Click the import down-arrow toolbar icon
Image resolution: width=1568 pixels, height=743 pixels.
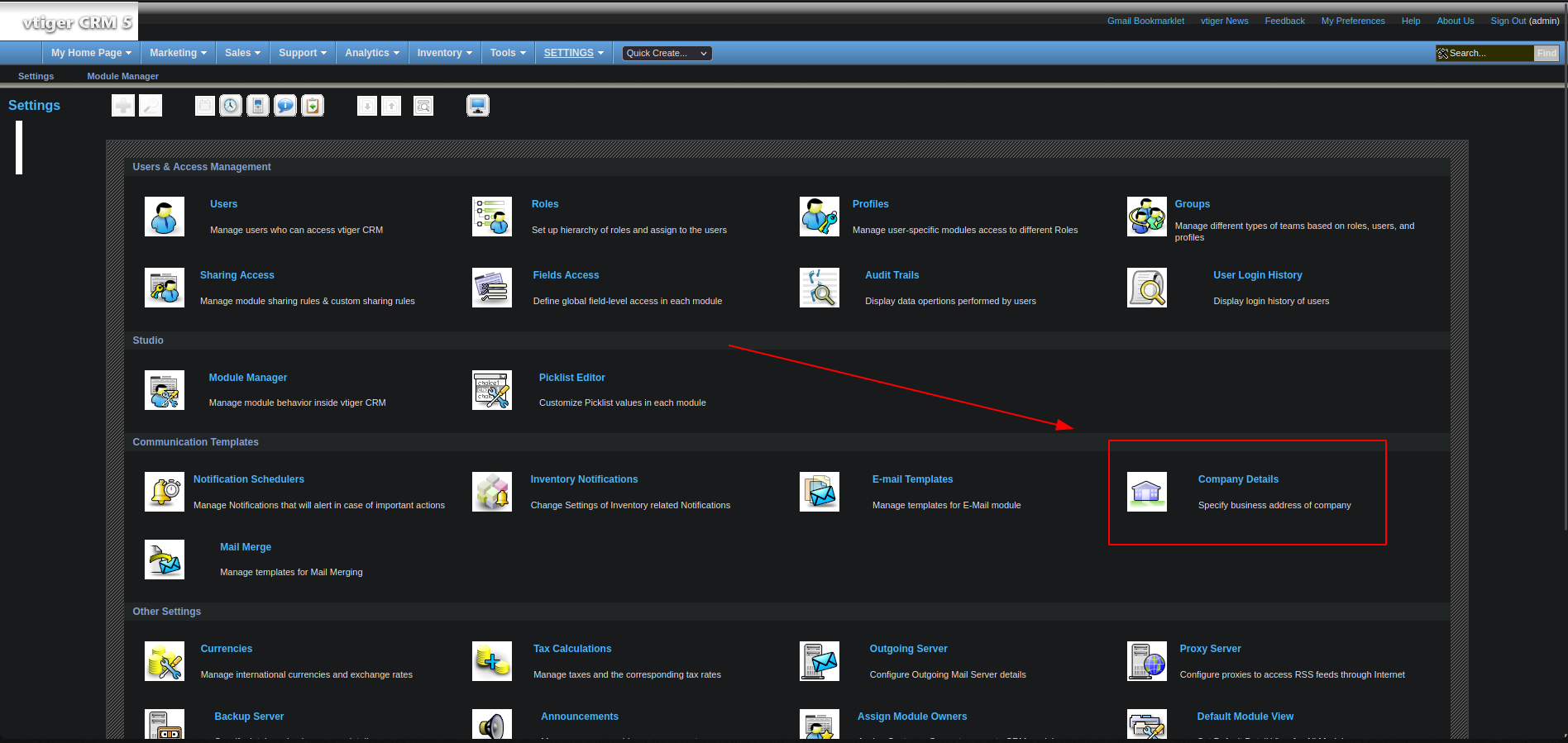coord(367,106)
